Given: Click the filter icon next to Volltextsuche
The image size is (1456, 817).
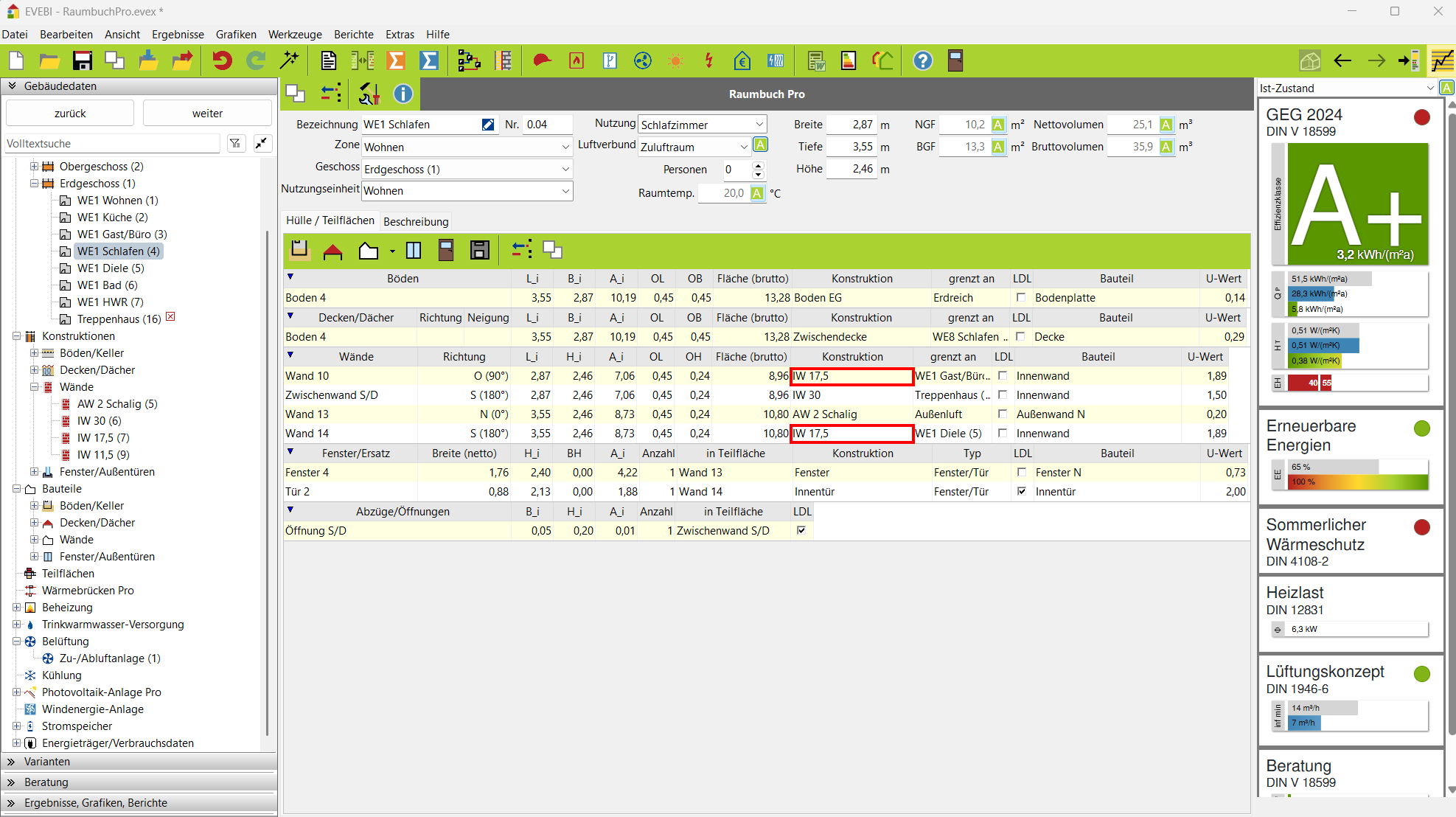Looking at the screenshot, I should pos(235,143).
